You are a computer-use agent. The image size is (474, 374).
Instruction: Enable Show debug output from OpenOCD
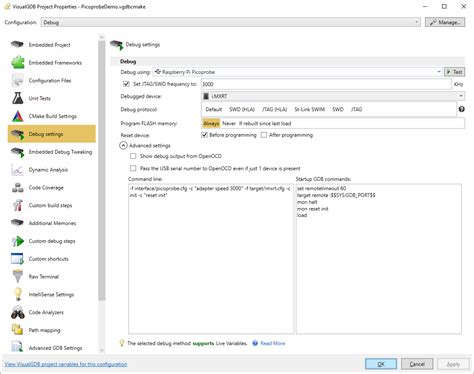tap(133, 156)
